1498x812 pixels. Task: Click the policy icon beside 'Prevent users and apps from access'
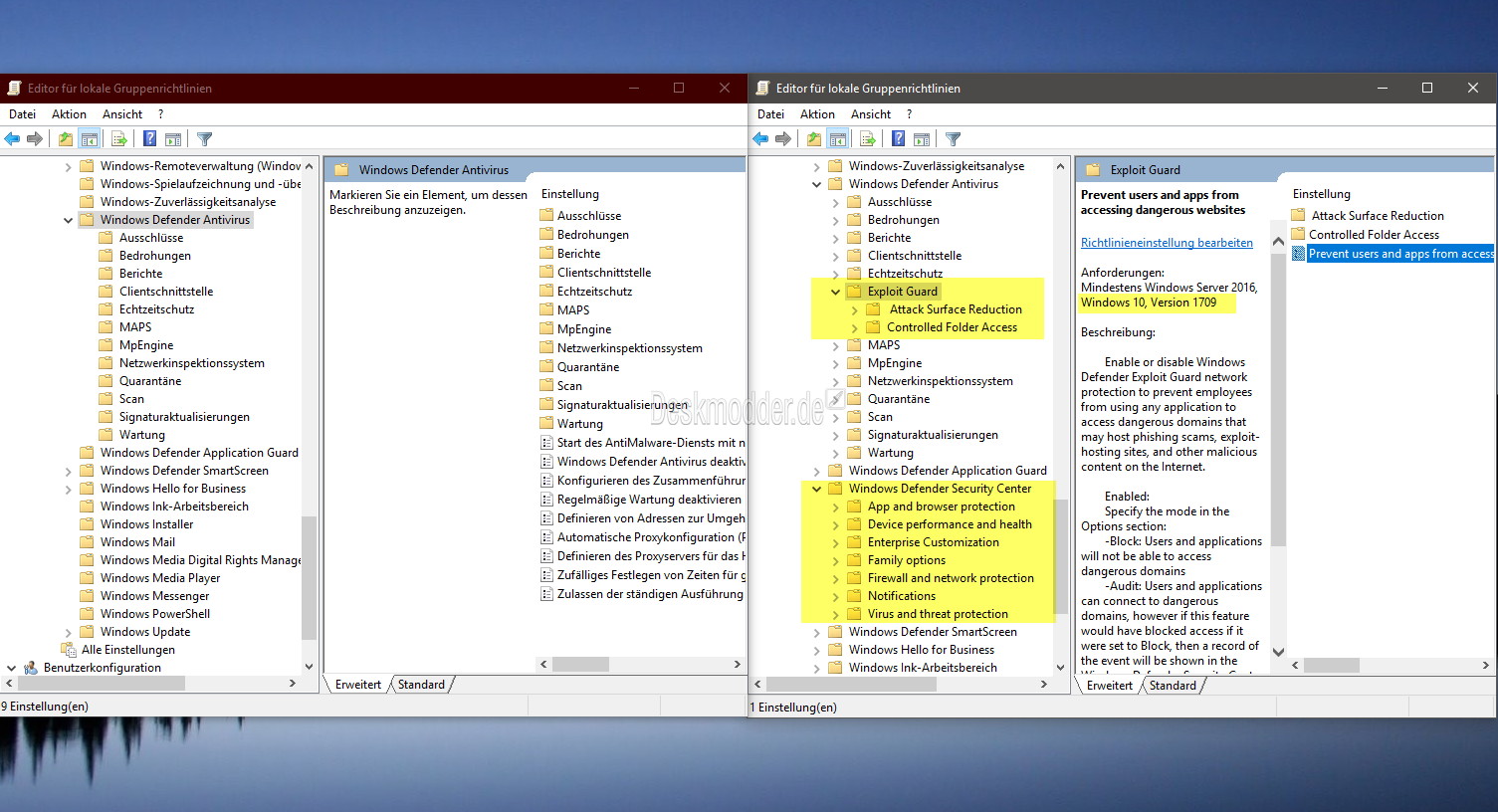(x=1298, y=254)
